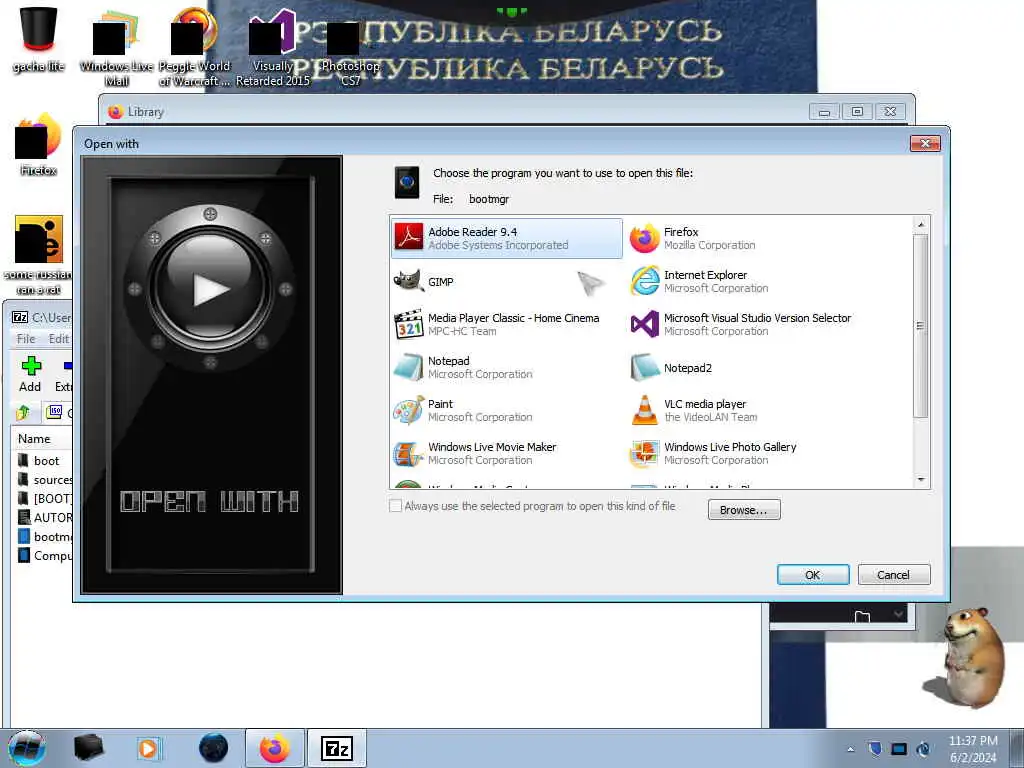This screenshot has width=1024, height=768.
Task: Click the OK button
Action: point(813,575)
